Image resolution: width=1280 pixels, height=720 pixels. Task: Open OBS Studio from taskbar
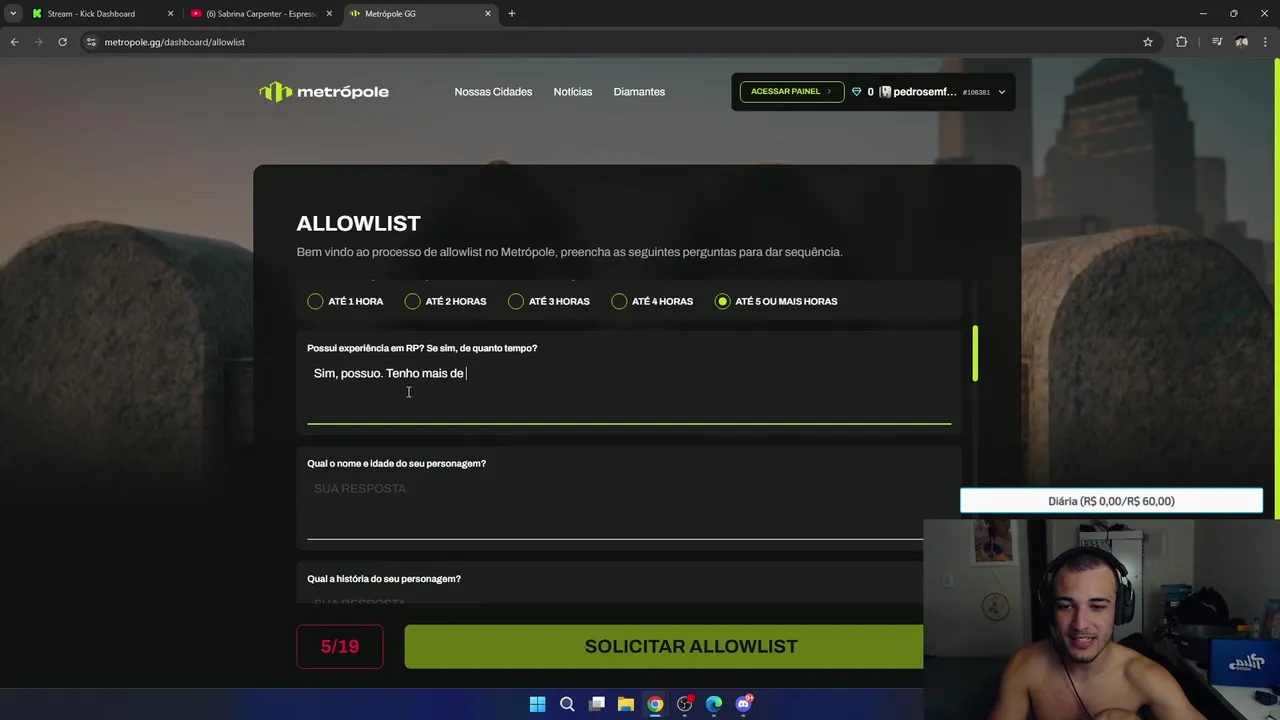tap(685, 704)
